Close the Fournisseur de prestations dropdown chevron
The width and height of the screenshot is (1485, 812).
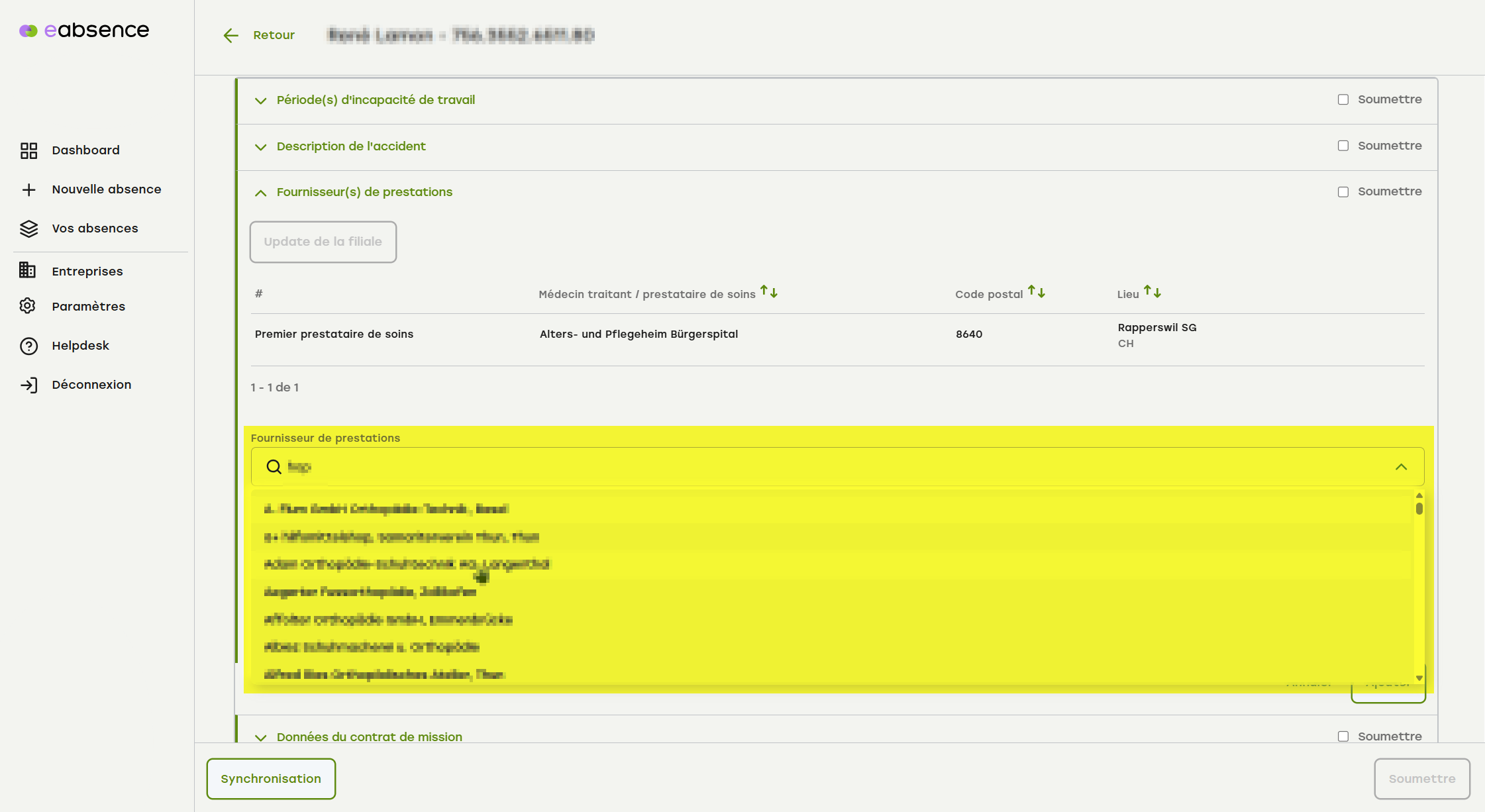pos(1401,467)
